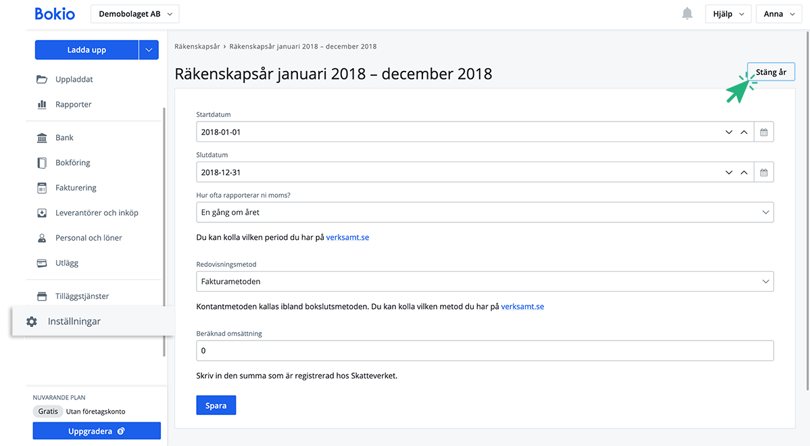Click the Inställningar gear icon
810x446 pixels.
point(32,321)
